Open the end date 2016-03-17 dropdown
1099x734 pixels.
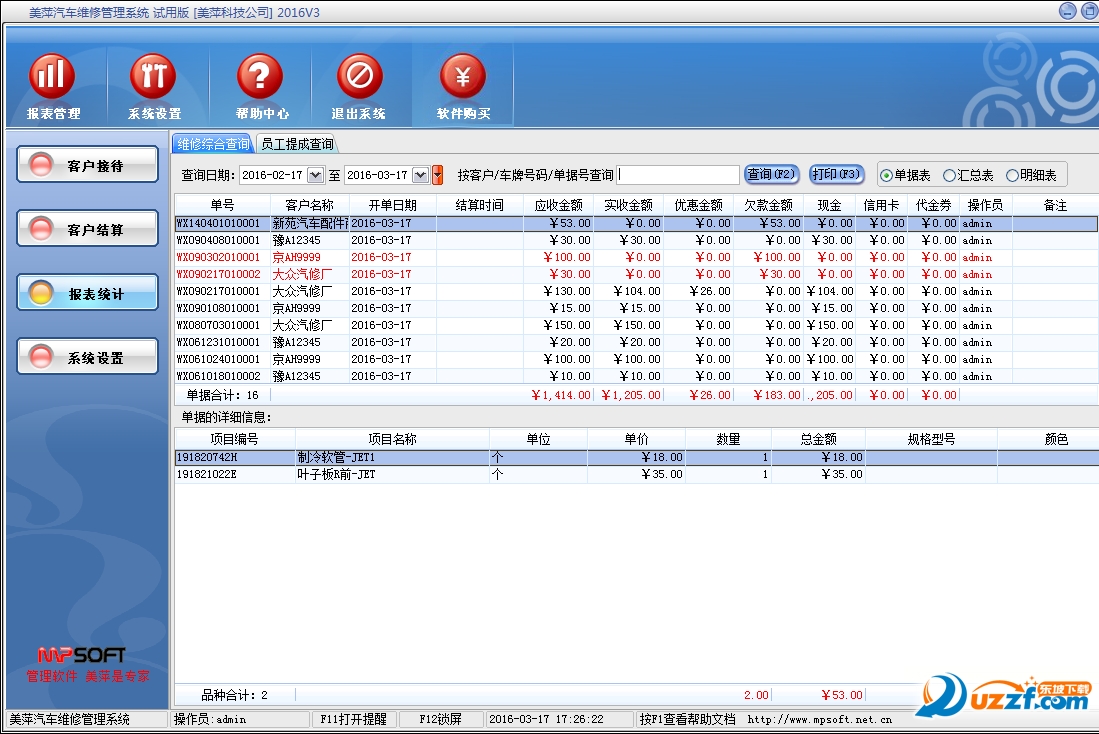[x=420, y=175]
